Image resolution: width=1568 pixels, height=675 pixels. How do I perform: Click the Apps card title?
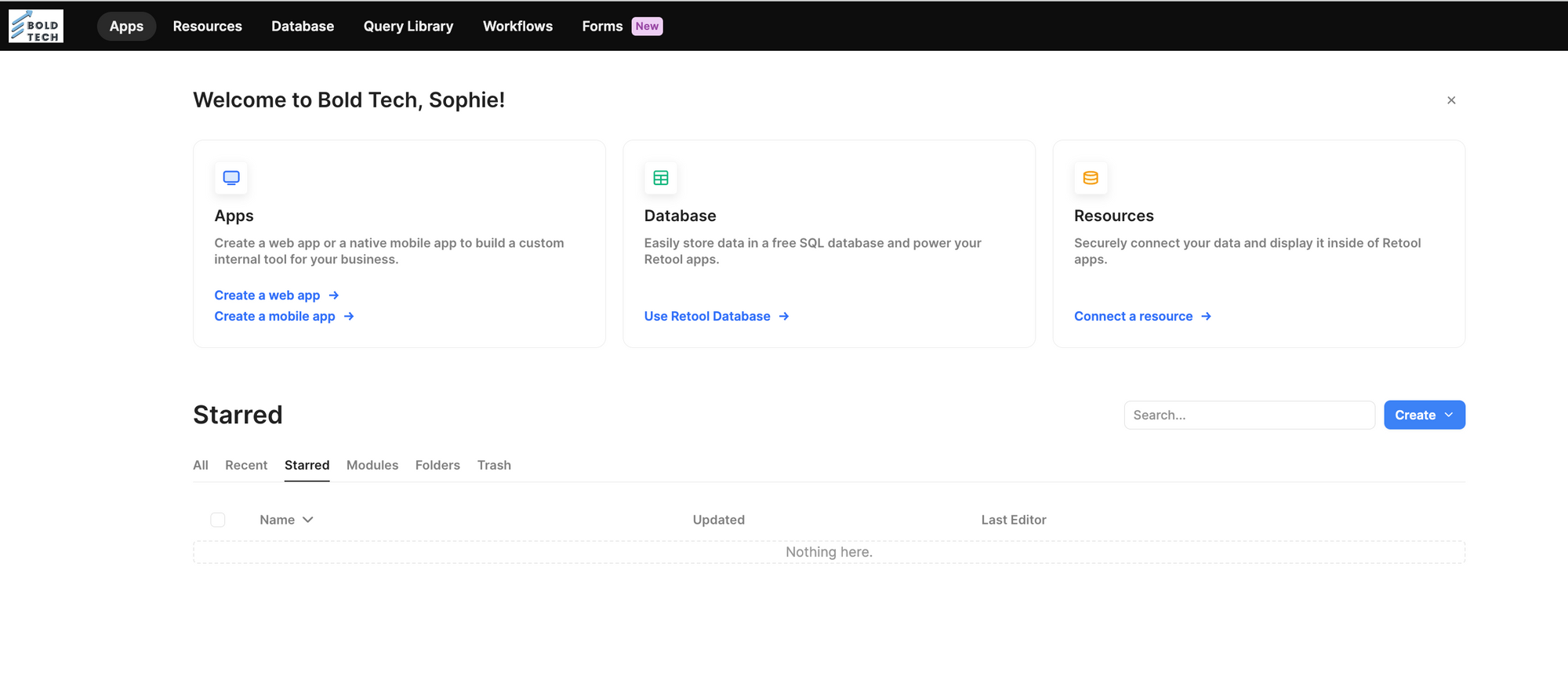point(234,216)
